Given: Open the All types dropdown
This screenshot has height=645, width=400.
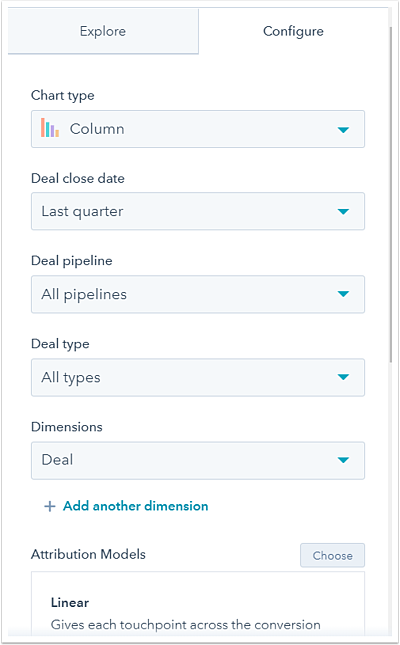Looking at the screenshot, I should 198,377.
